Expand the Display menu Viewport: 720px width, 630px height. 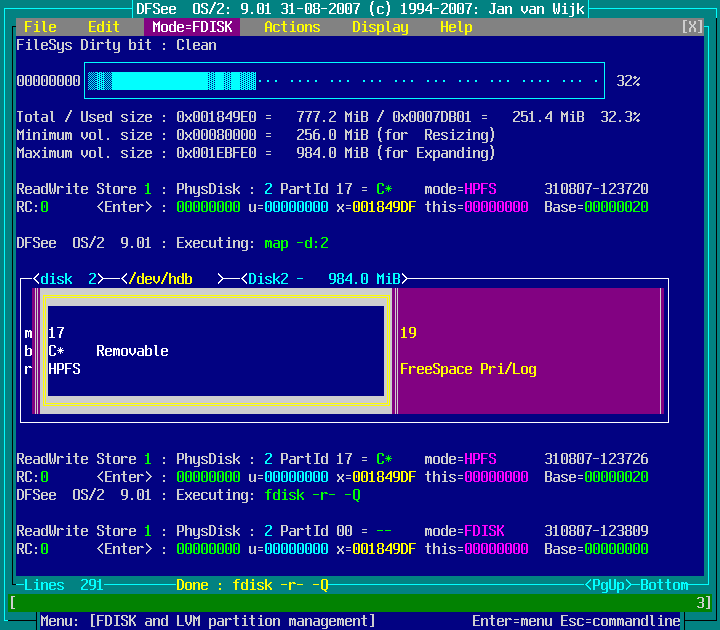point(380,27)
